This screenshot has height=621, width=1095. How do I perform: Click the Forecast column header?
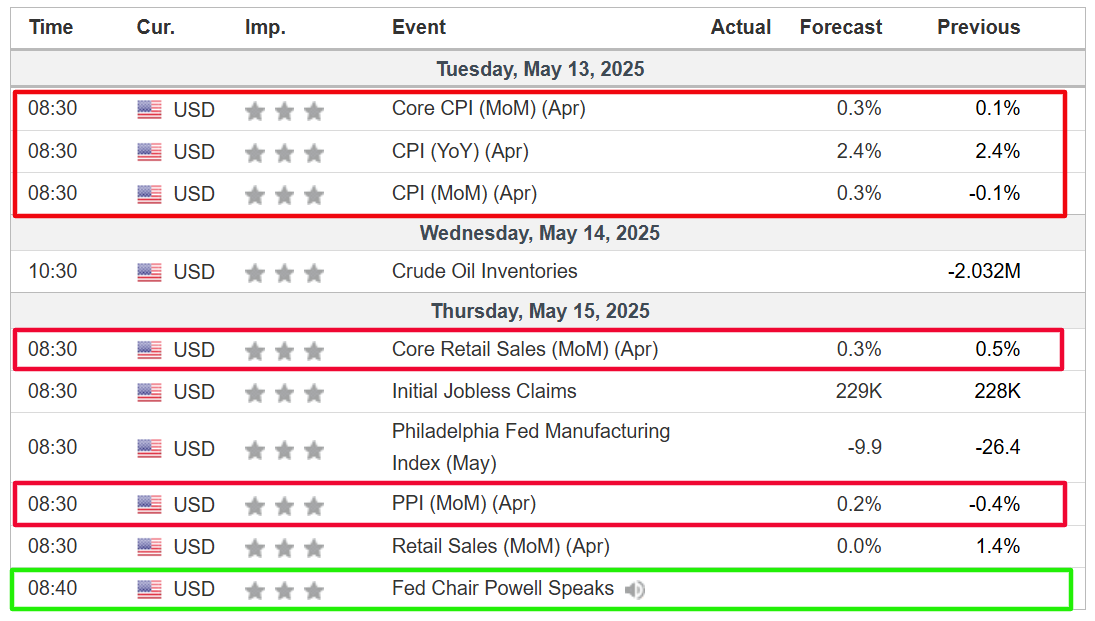841,27
